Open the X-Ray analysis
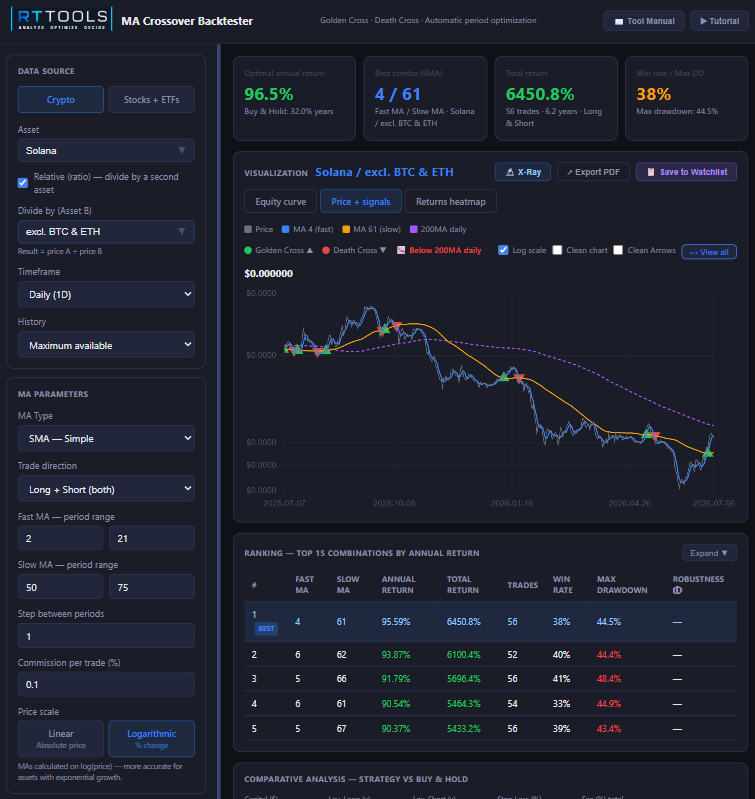This screenshot has height=799, width=755. pos(523,172)
